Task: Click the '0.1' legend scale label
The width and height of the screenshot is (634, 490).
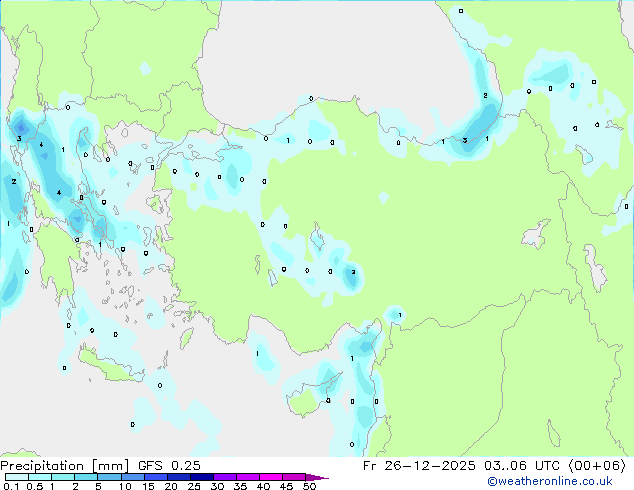Action: coord(11,486)
